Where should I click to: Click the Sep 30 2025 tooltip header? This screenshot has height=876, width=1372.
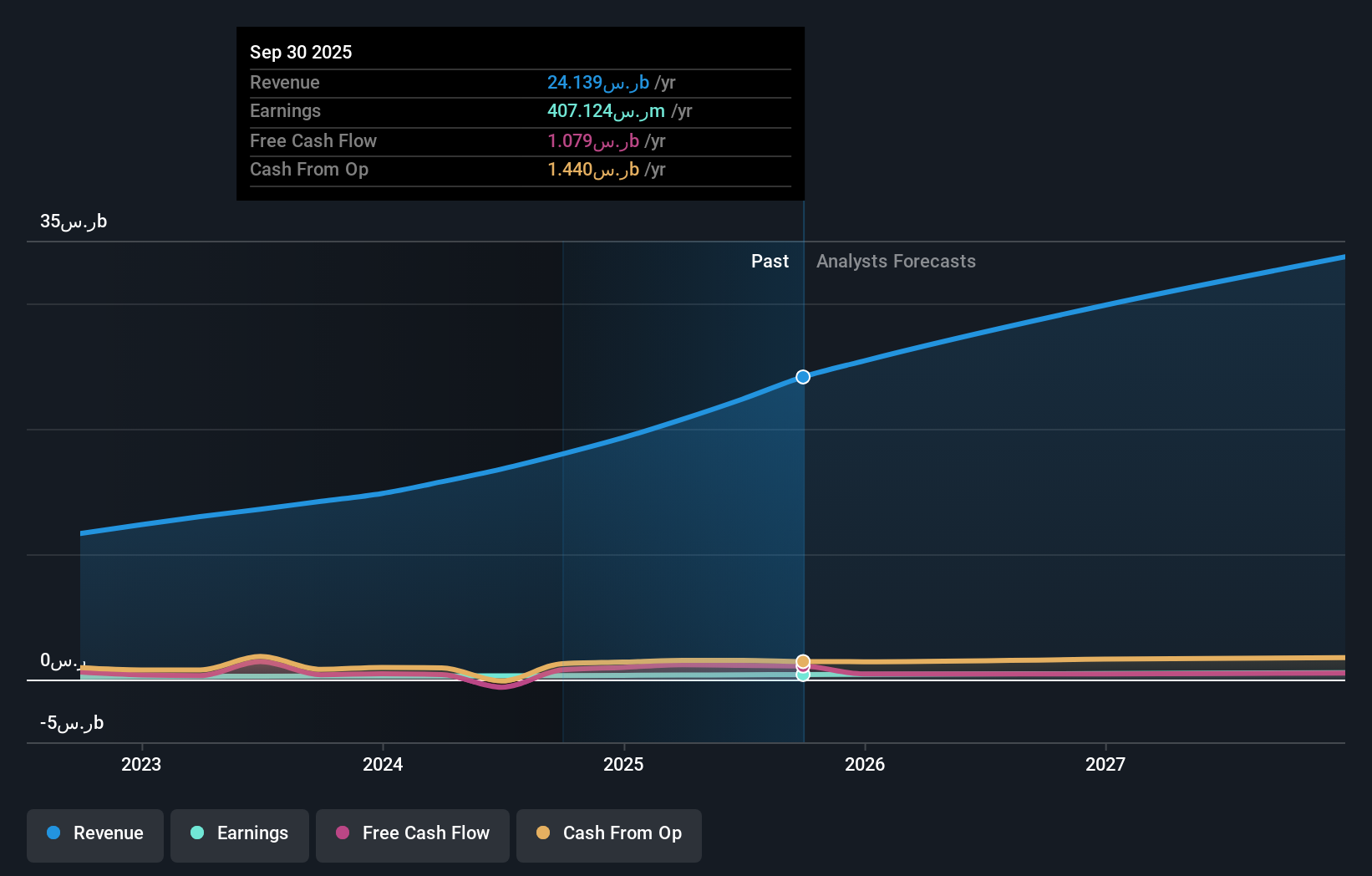[301, 52]
